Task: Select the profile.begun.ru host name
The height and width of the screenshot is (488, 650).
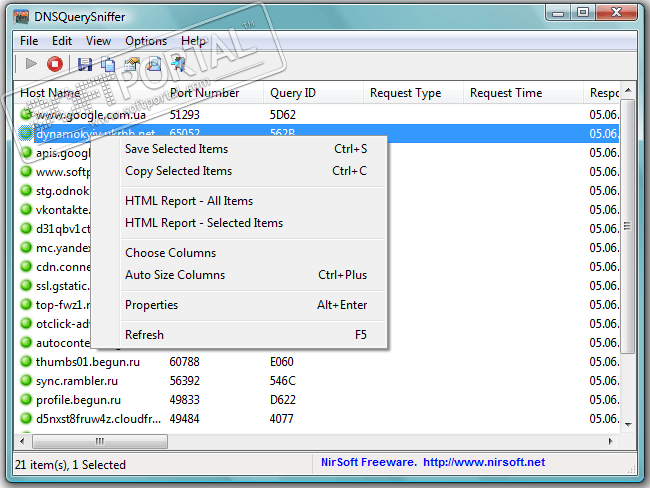Action: click(x=78, y=400)
